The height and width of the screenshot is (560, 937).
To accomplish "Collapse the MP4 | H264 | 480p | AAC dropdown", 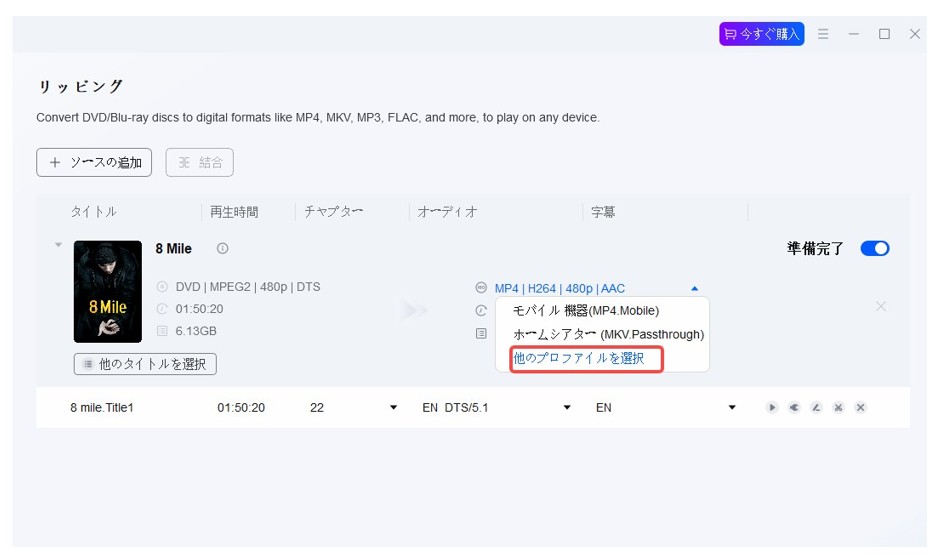I will pyautogui.click(x=694, y=289).
